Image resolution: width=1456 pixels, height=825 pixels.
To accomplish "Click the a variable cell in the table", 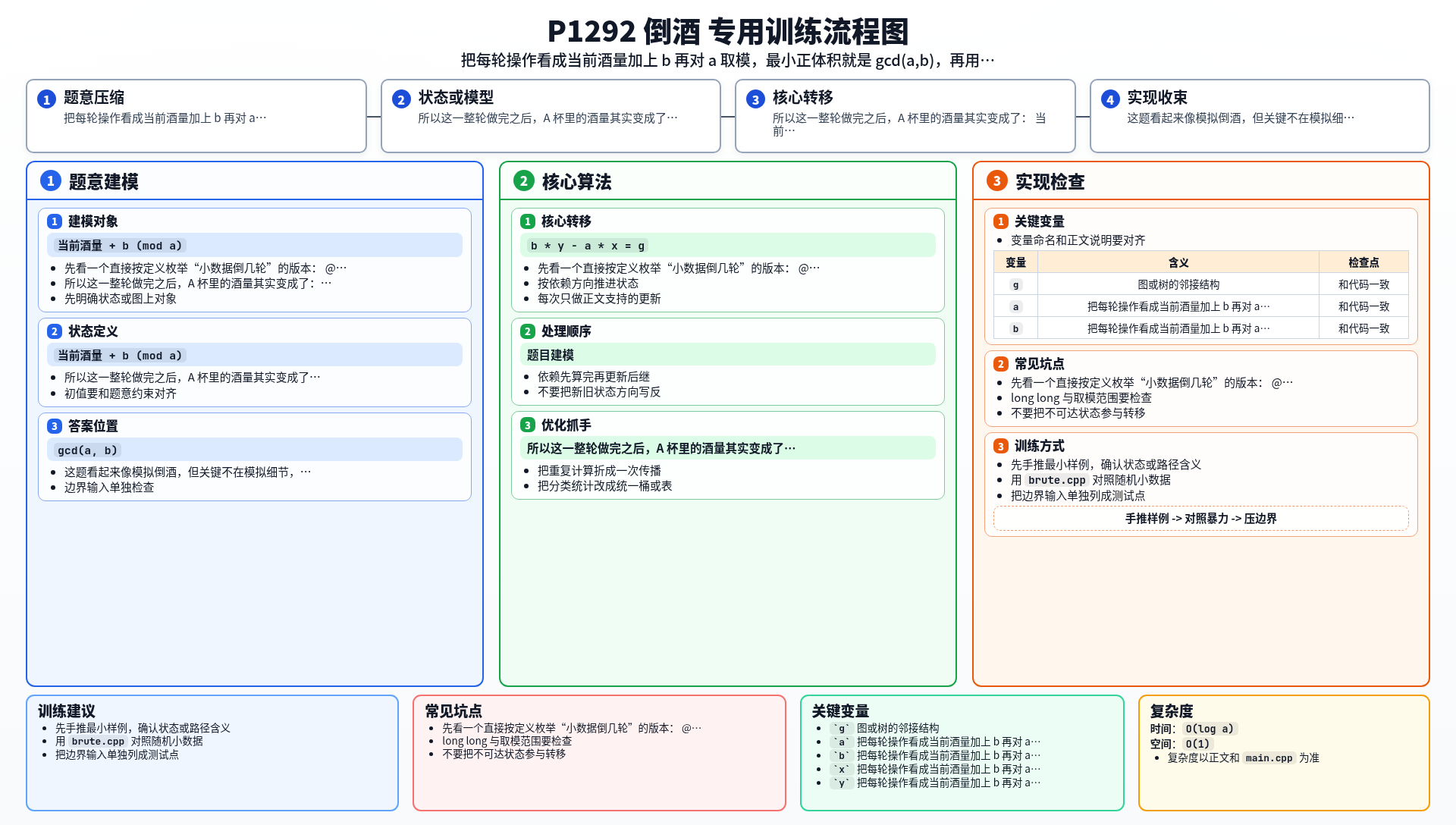I will click(1015, 306).
